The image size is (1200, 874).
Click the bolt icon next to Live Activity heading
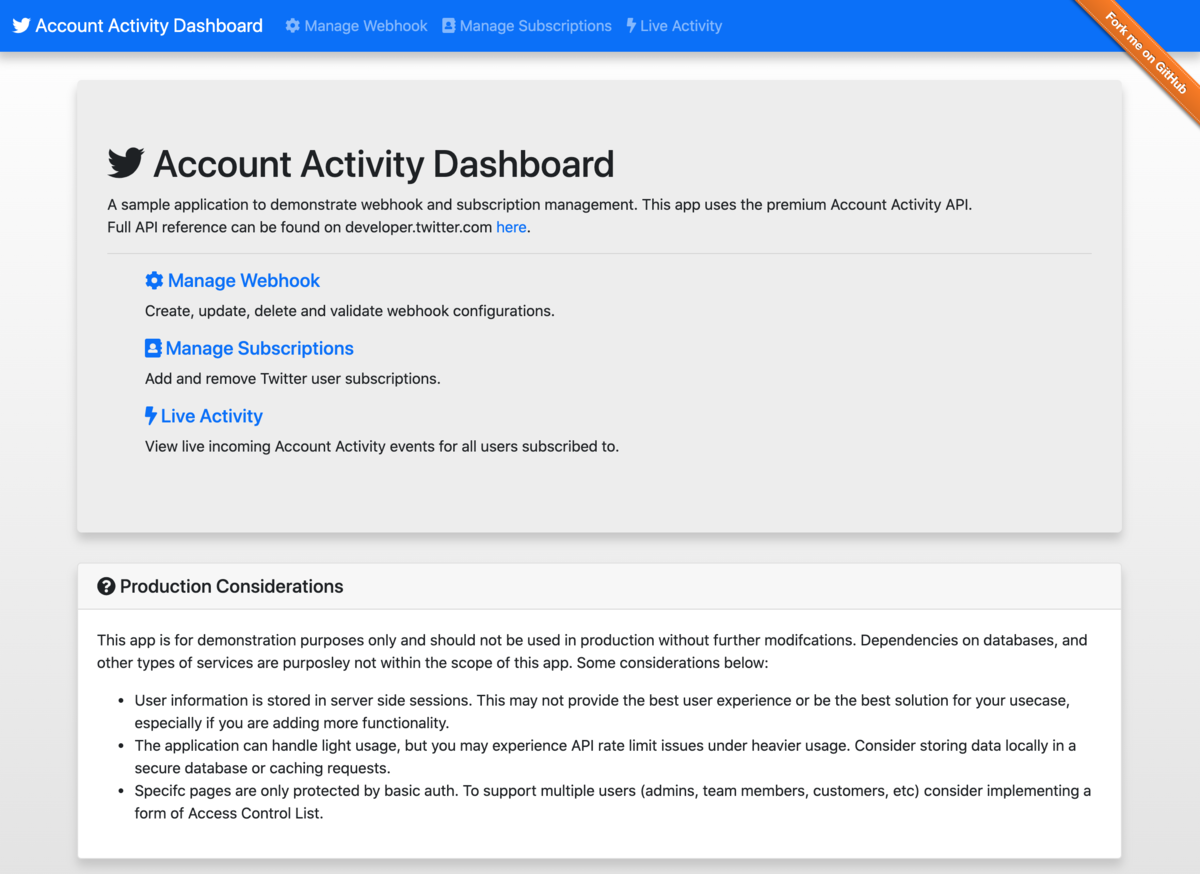click(x=151, y=416)
